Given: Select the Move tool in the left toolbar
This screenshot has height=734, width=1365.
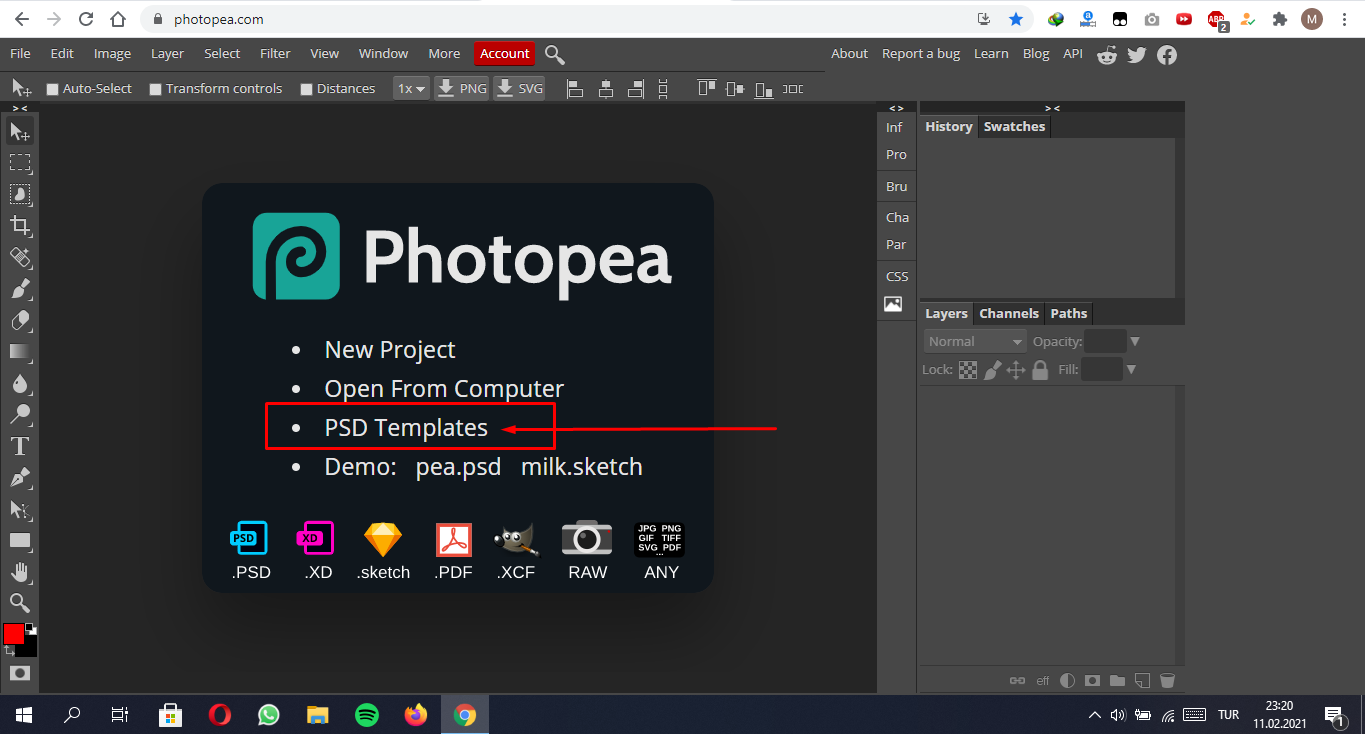Looking at the screenshot, I should [x=20, y=131].
